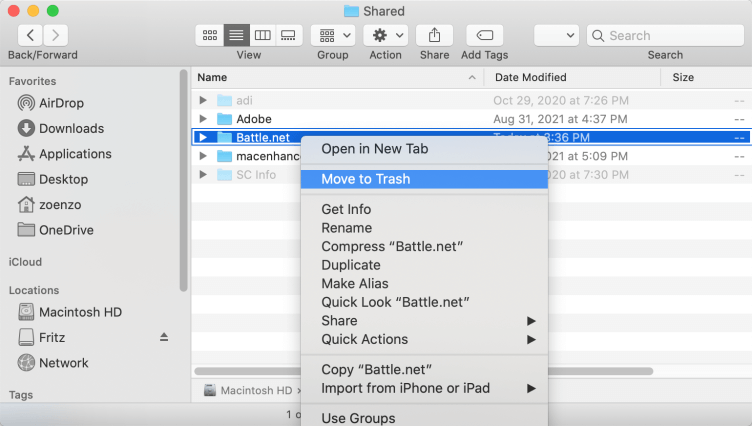Screen dimensions: 752x426
Task: Expand the macenhance folder
Action: (203, 156)
